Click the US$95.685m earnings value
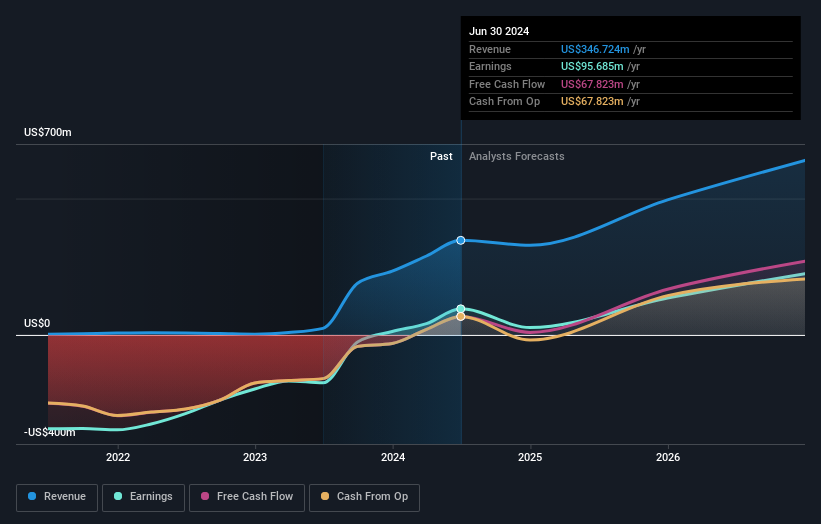 592,66
